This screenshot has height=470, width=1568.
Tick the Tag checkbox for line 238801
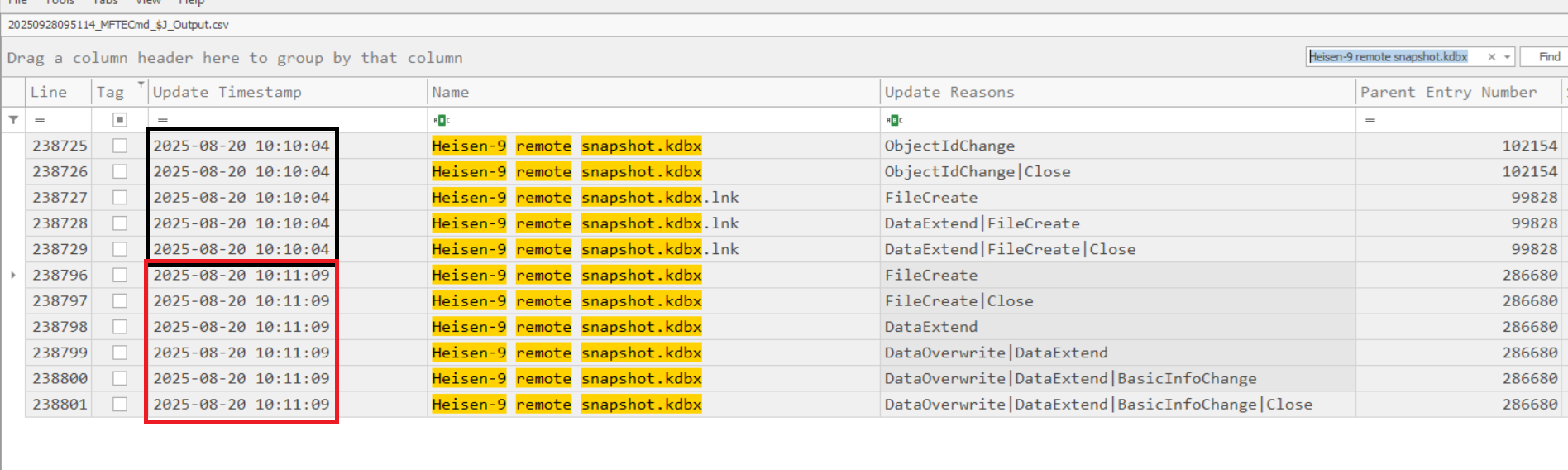[120, 404]
